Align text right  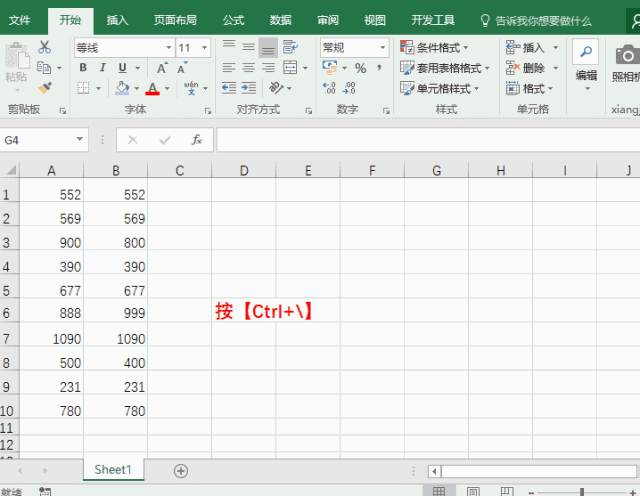(x=268, y=67)
